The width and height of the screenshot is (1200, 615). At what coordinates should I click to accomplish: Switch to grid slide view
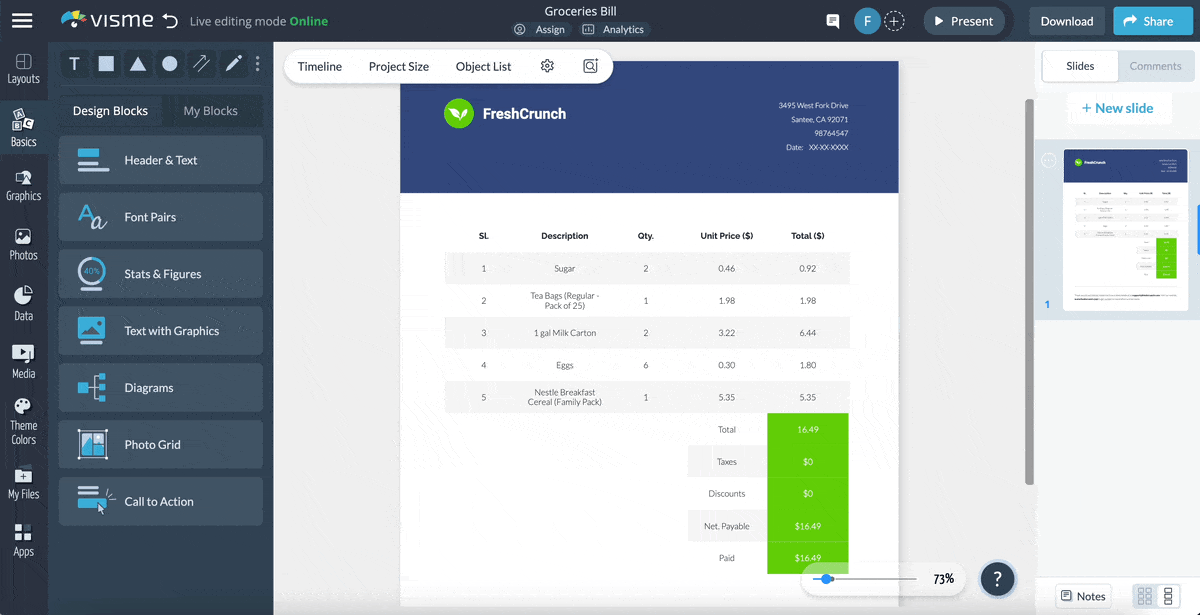tap(1145, 596)
